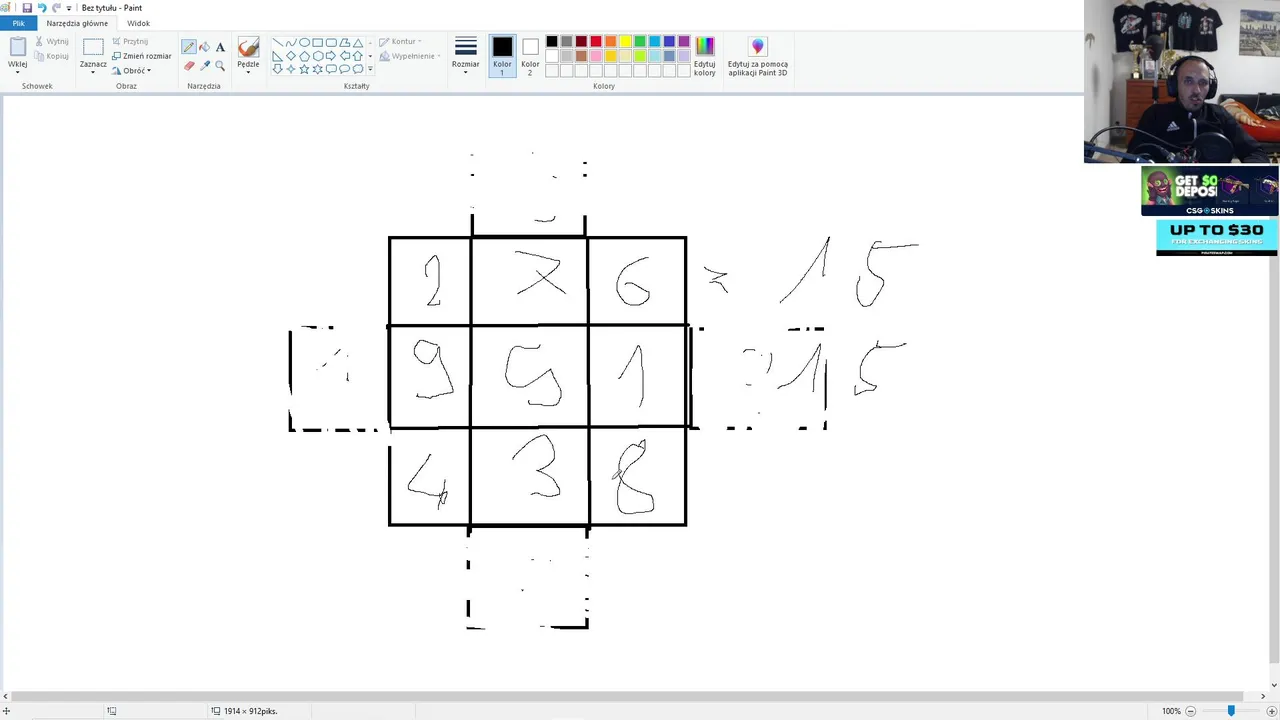Pick the yellow color swatch
The image size is (1280, 720).
click(625, 41)
